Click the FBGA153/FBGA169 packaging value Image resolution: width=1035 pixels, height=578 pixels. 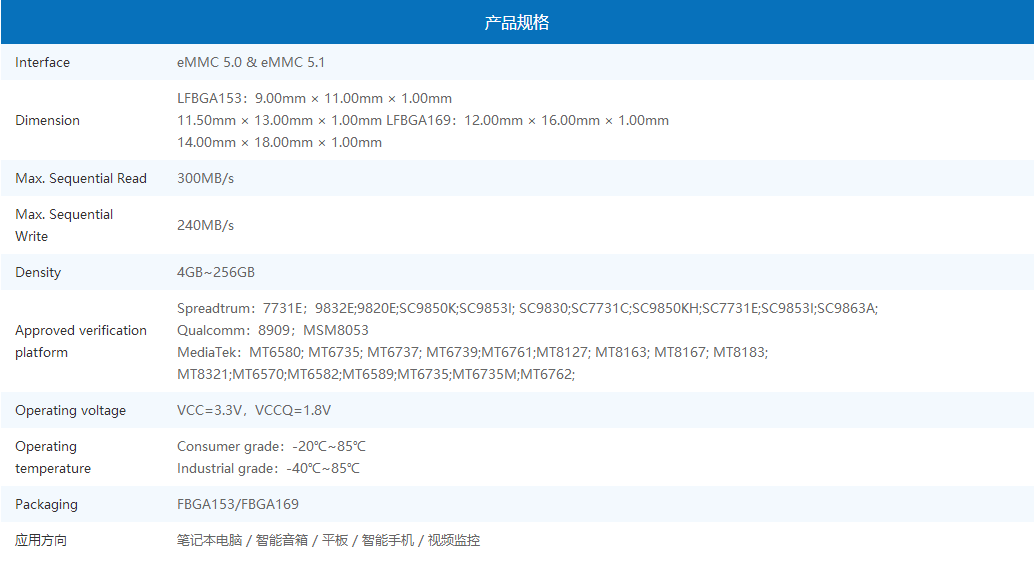(238, 505)
